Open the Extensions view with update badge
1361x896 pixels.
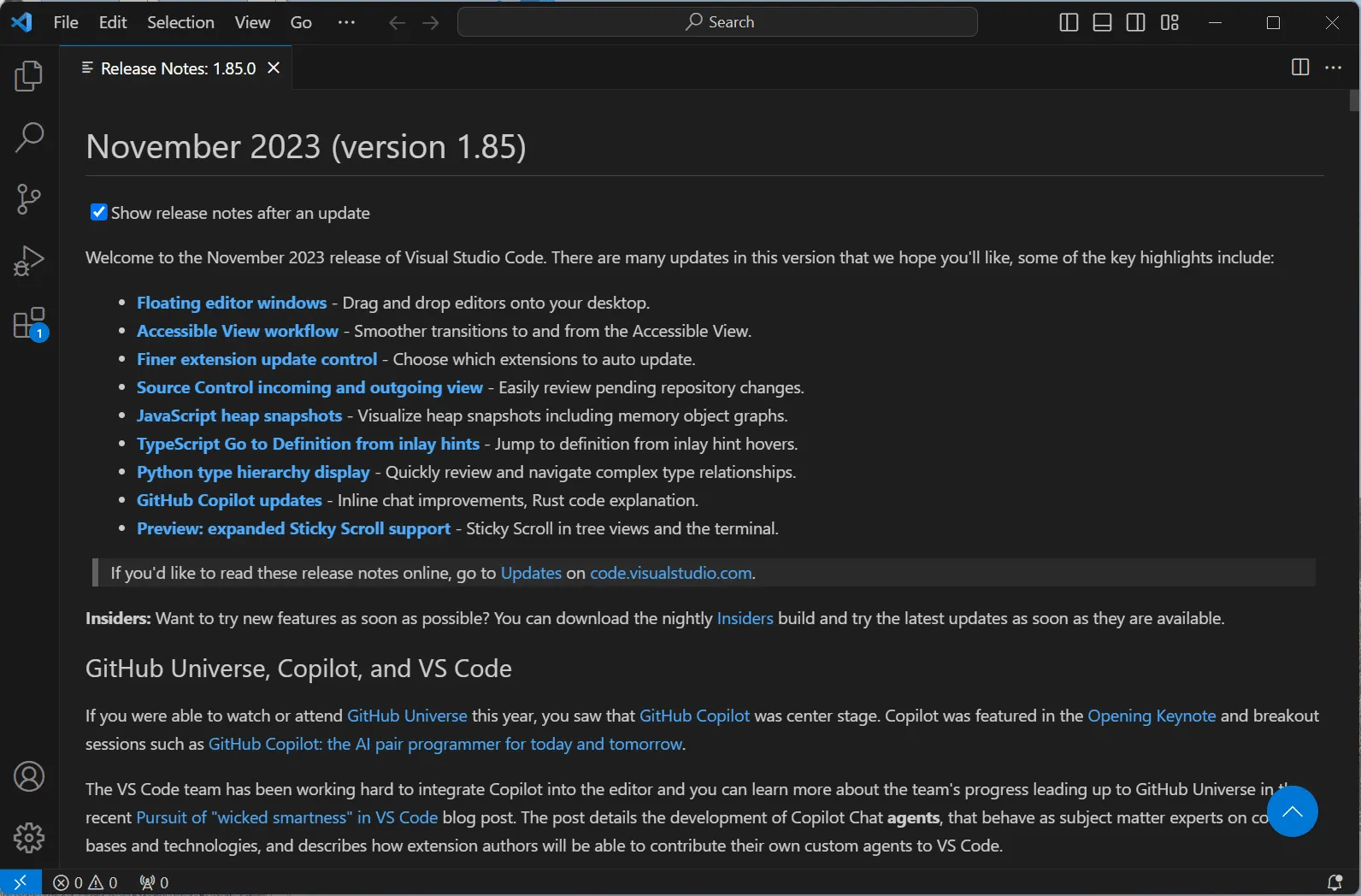29,324
